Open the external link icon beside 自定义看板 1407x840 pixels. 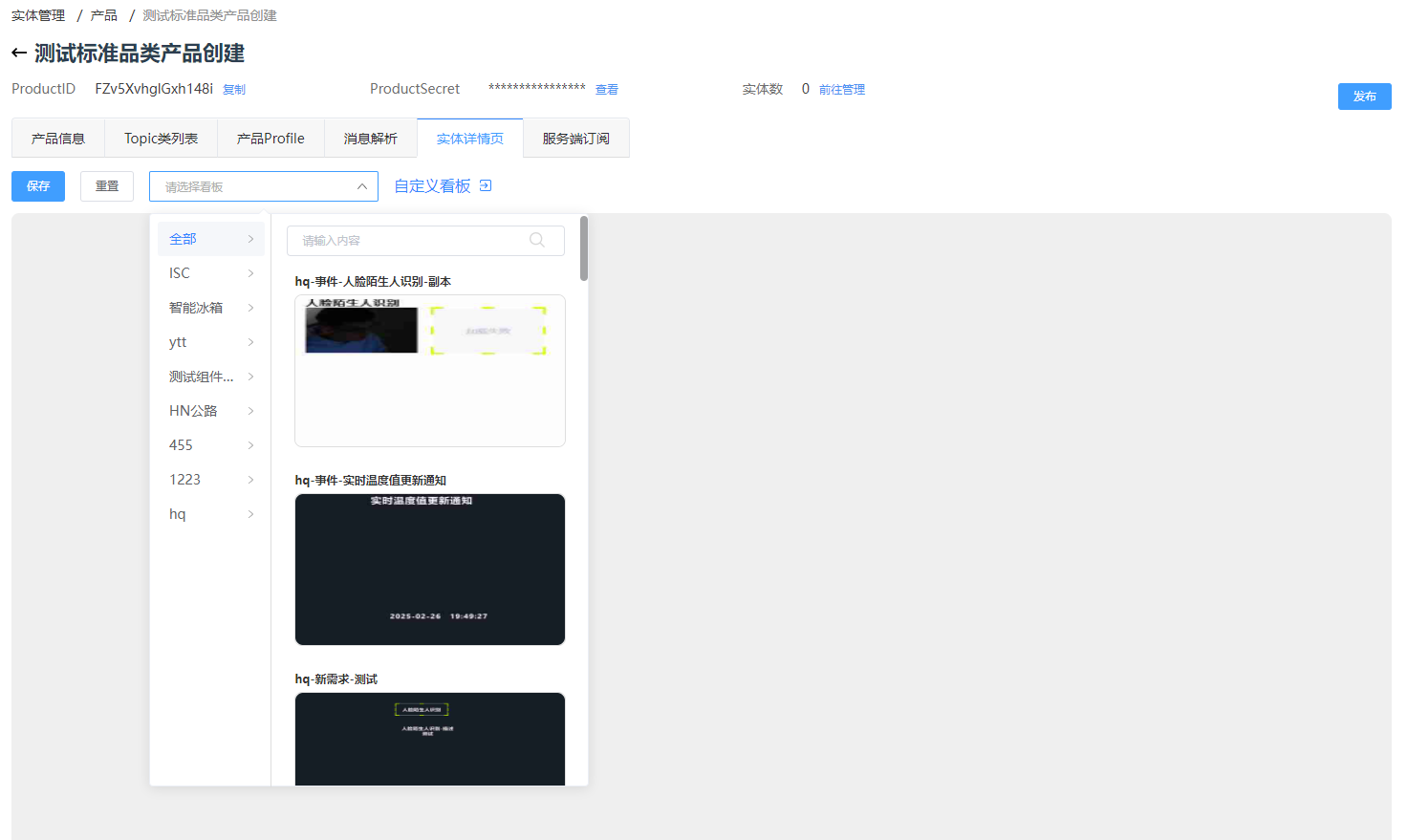[x=486, y=185]
